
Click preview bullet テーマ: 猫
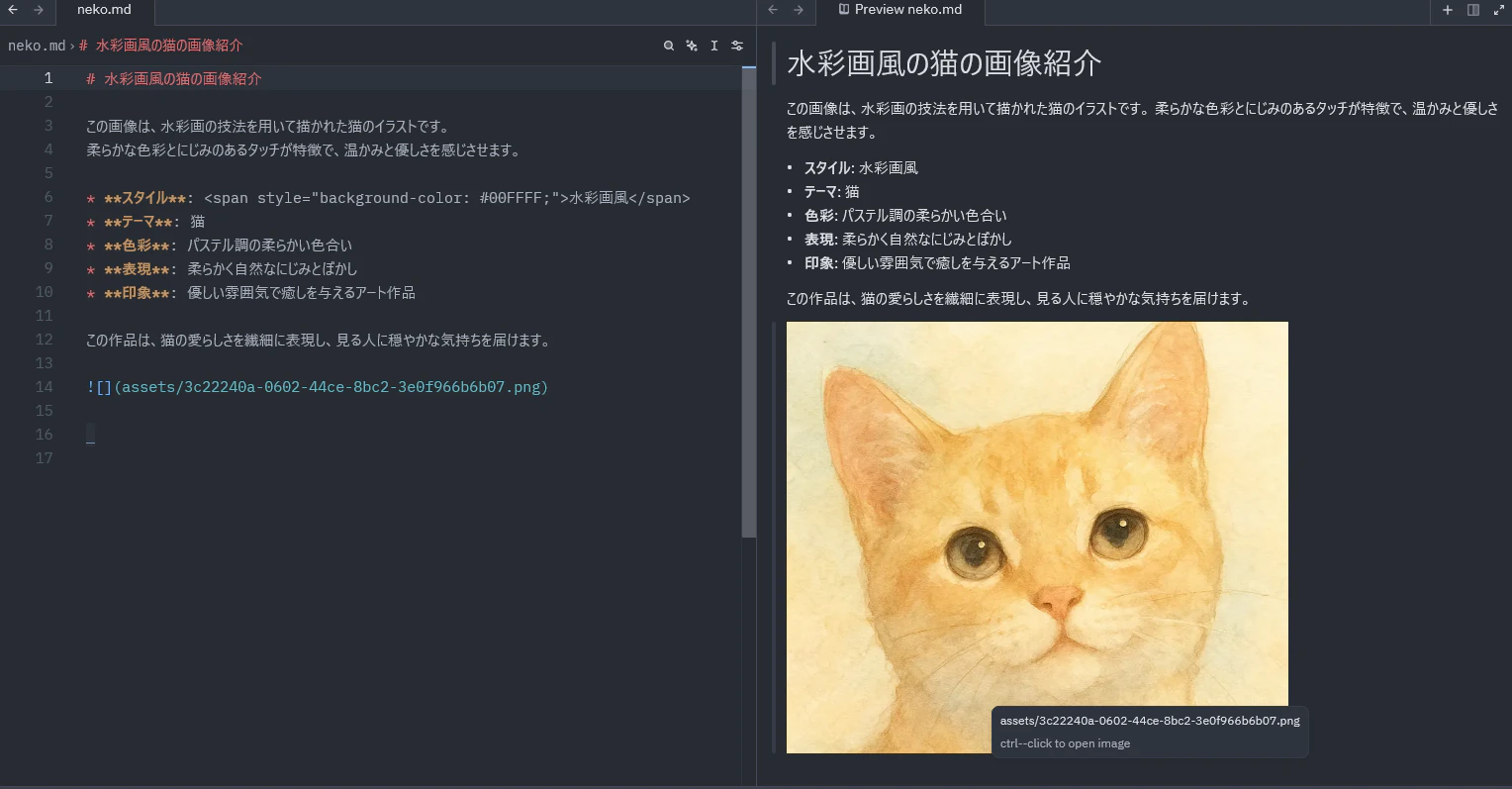[831, 192]
